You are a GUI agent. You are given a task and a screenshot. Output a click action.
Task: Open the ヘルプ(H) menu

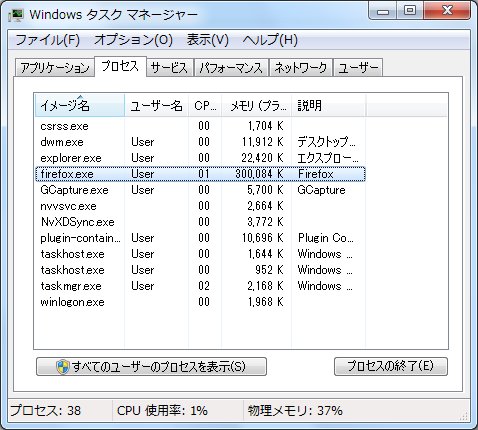(270, 40)
